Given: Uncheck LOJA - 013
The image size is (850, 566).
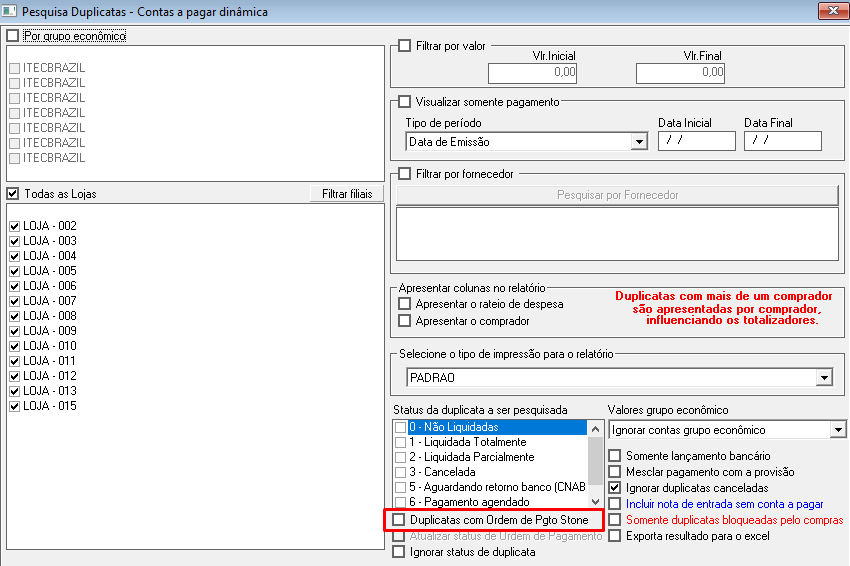Looking at the screenshot, I should pyautogui.click(x=15, y=391).
